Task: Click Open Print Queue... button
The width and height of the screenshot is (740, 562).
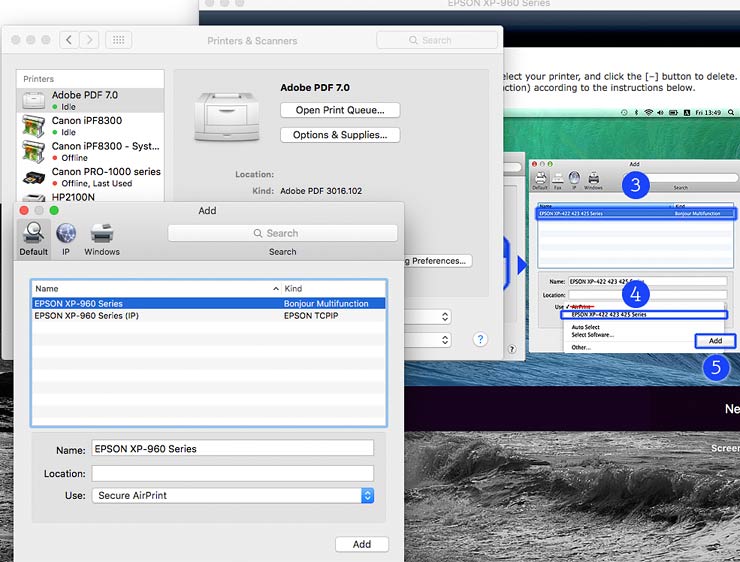Action: click(340, 110)
